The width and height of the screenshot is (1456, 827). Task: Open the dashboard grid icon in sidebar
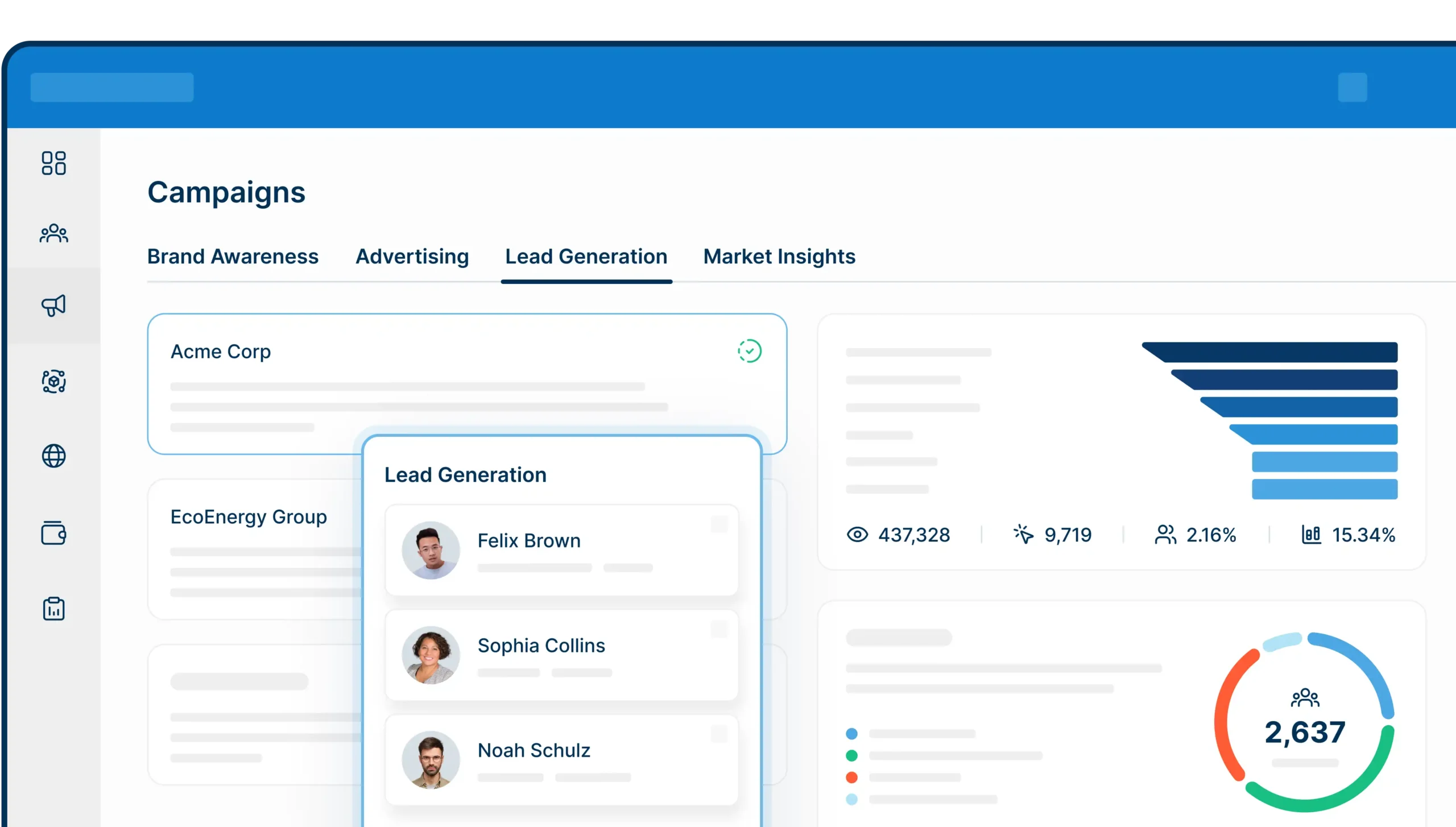coord(53,163)
